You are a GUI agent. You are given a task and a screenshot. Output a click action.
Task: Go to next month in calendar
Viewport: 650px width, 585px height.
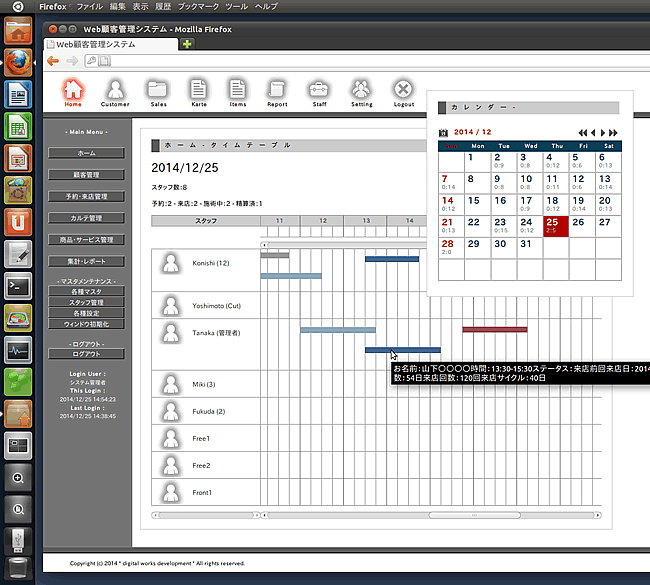[603, 133]
